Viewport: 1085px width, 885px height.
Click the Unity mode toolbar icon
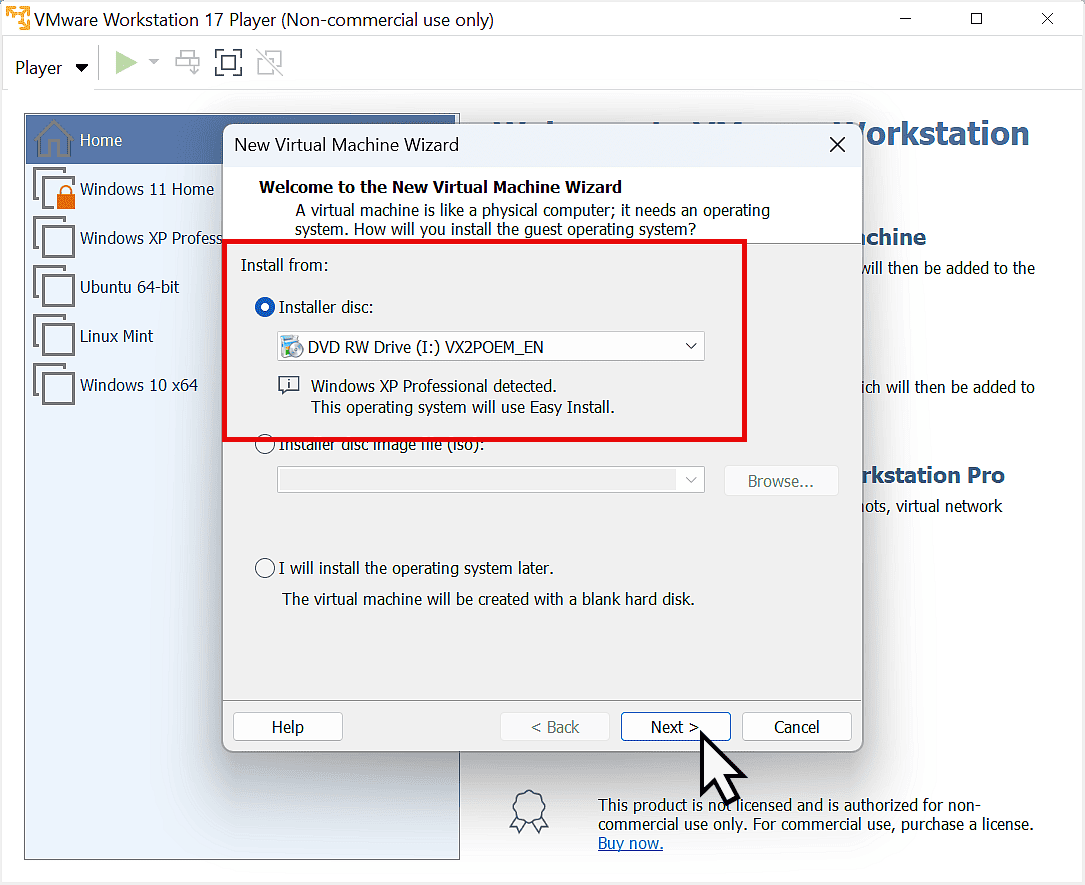(269, 62)
